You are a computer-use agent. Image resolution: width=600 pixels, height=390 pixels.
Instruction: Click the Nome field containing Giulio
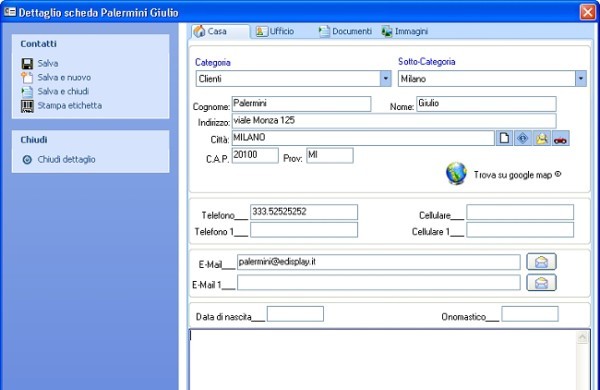click(486, 104)
